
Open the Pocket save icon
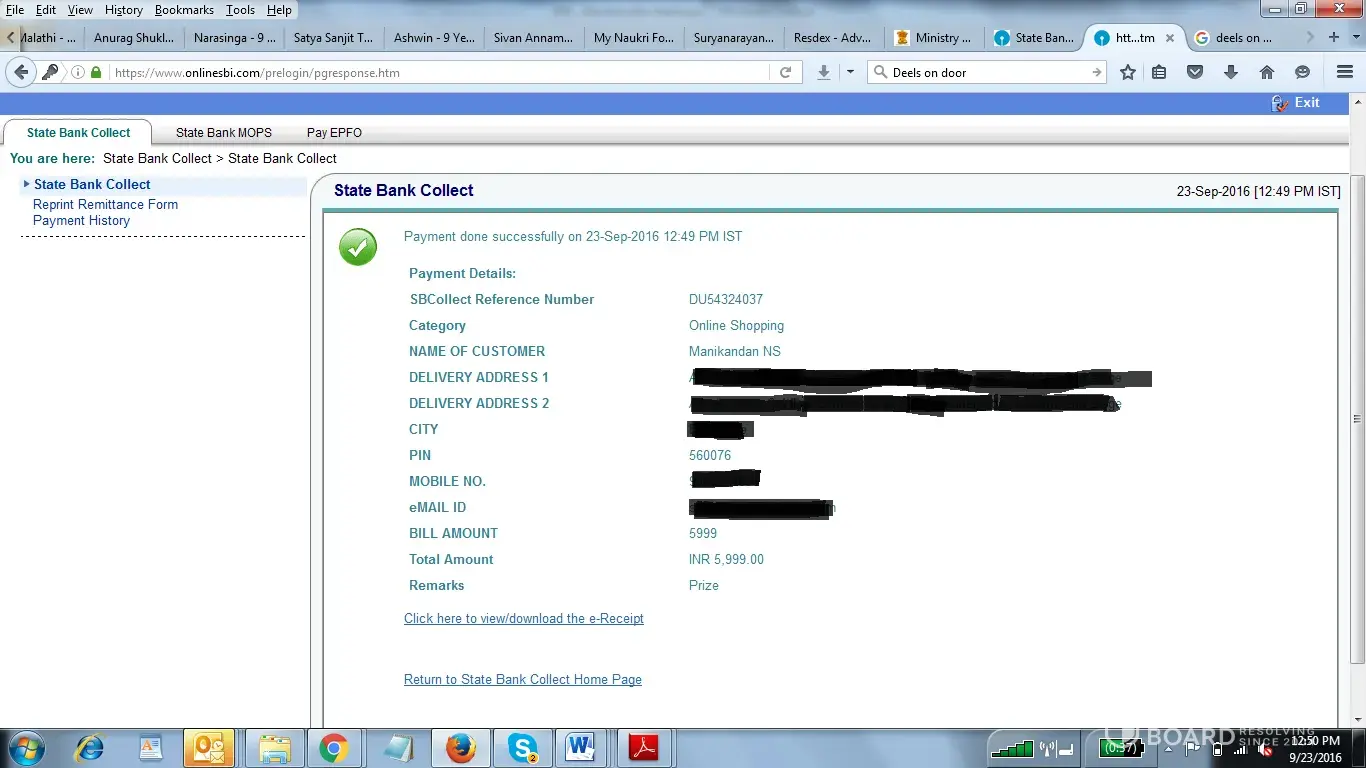click(x=1195, y=72)
